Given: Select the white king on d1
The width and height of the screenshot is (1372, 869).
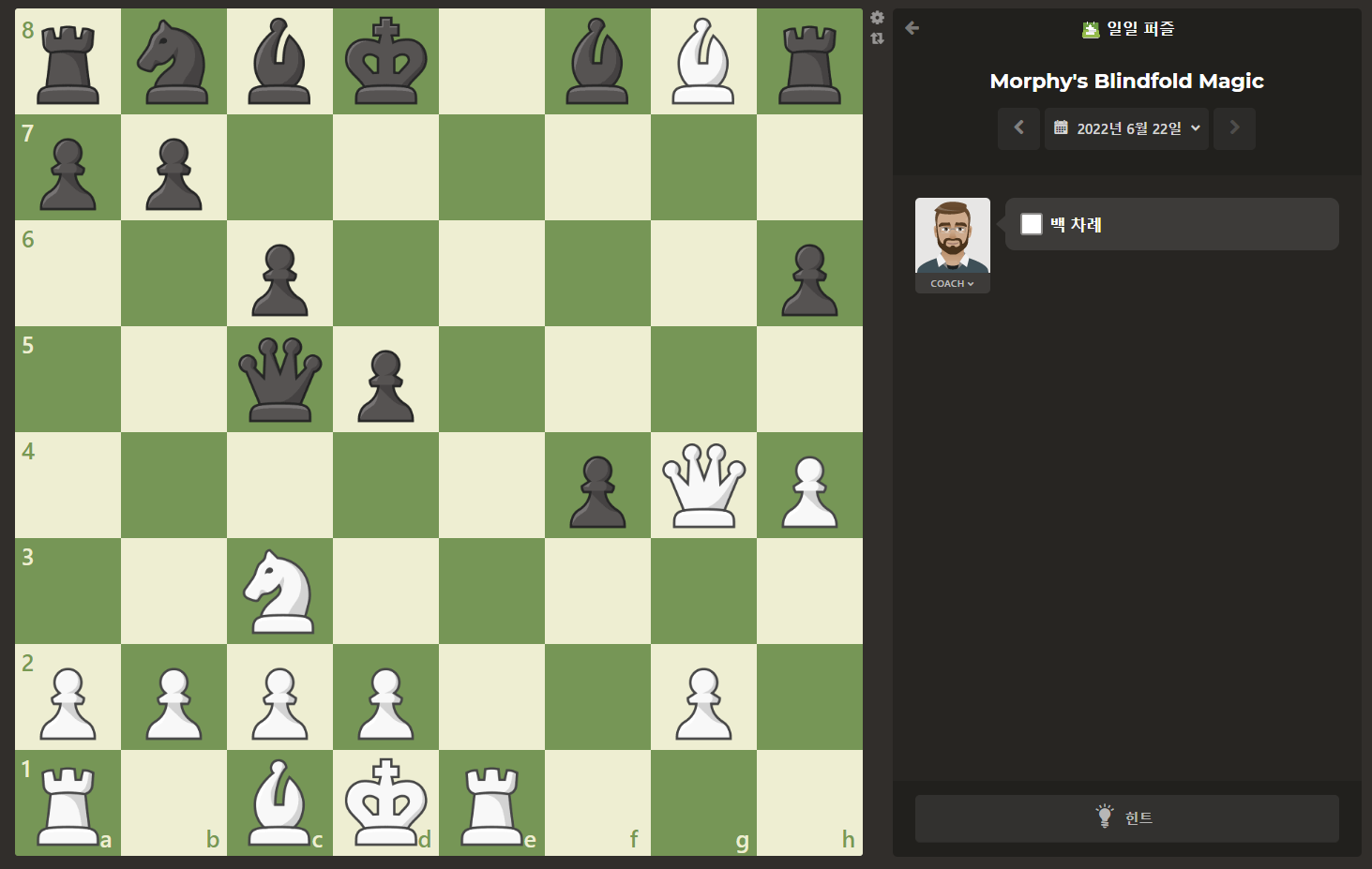Looking at the screenshot, I should 385,802.
